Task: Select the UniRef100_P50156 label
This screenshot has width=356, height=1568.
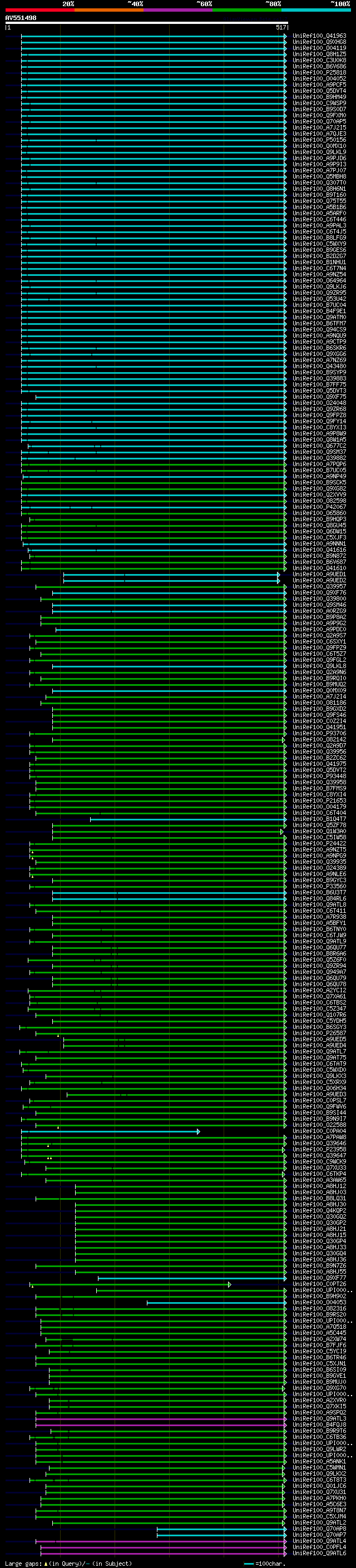Action: [319, 140]
